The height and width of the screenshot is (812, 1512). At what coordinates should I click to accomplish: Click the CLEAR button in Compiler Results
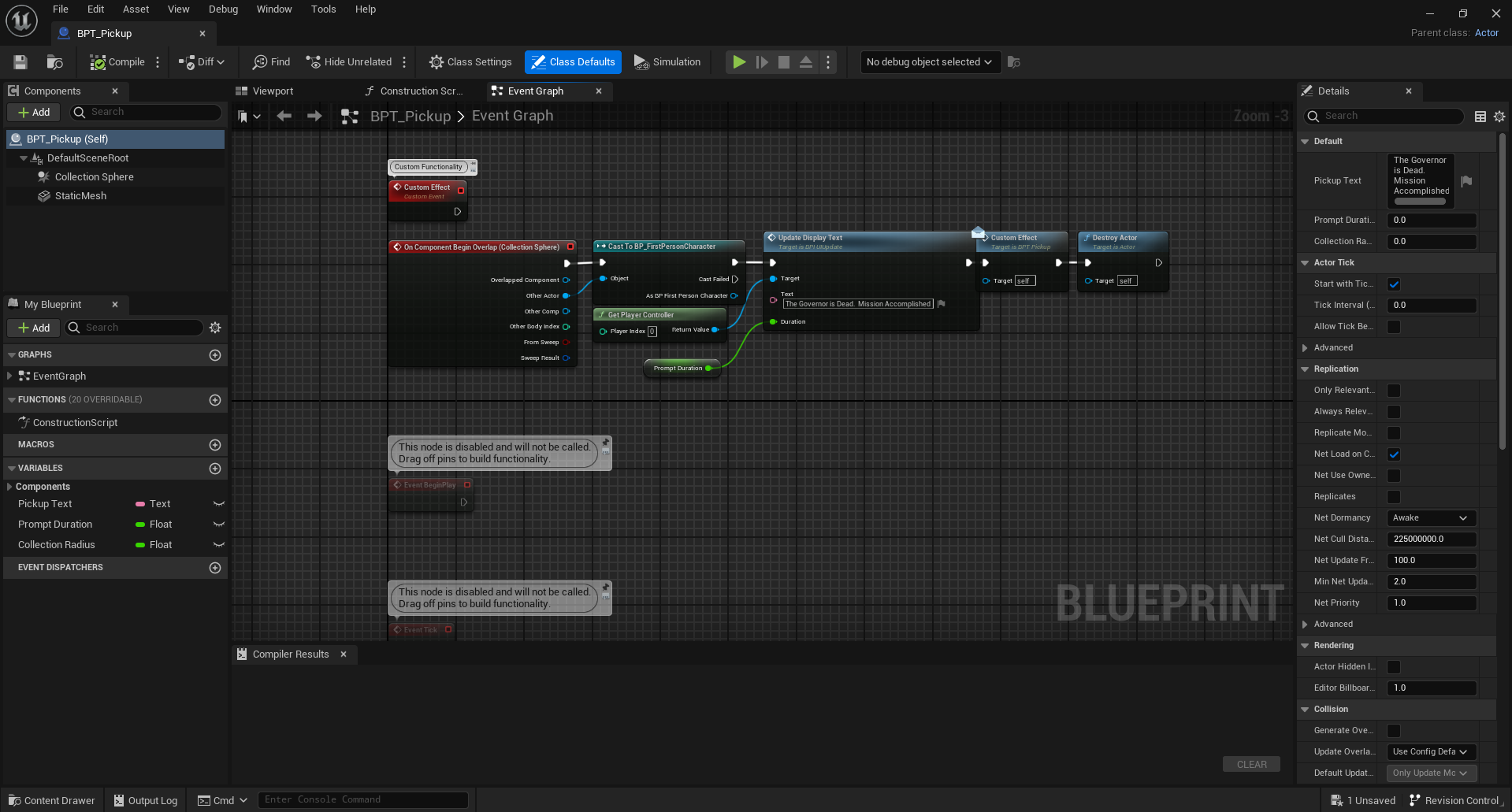[x=1250, y=765]
